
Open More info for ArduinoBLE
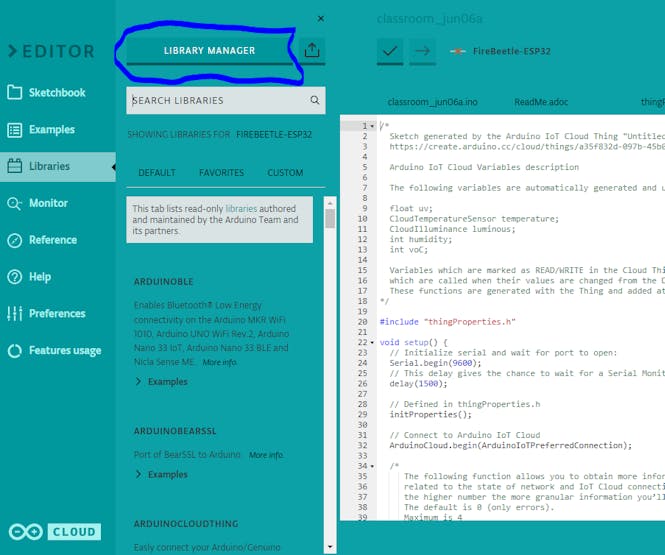click(220, 363)
